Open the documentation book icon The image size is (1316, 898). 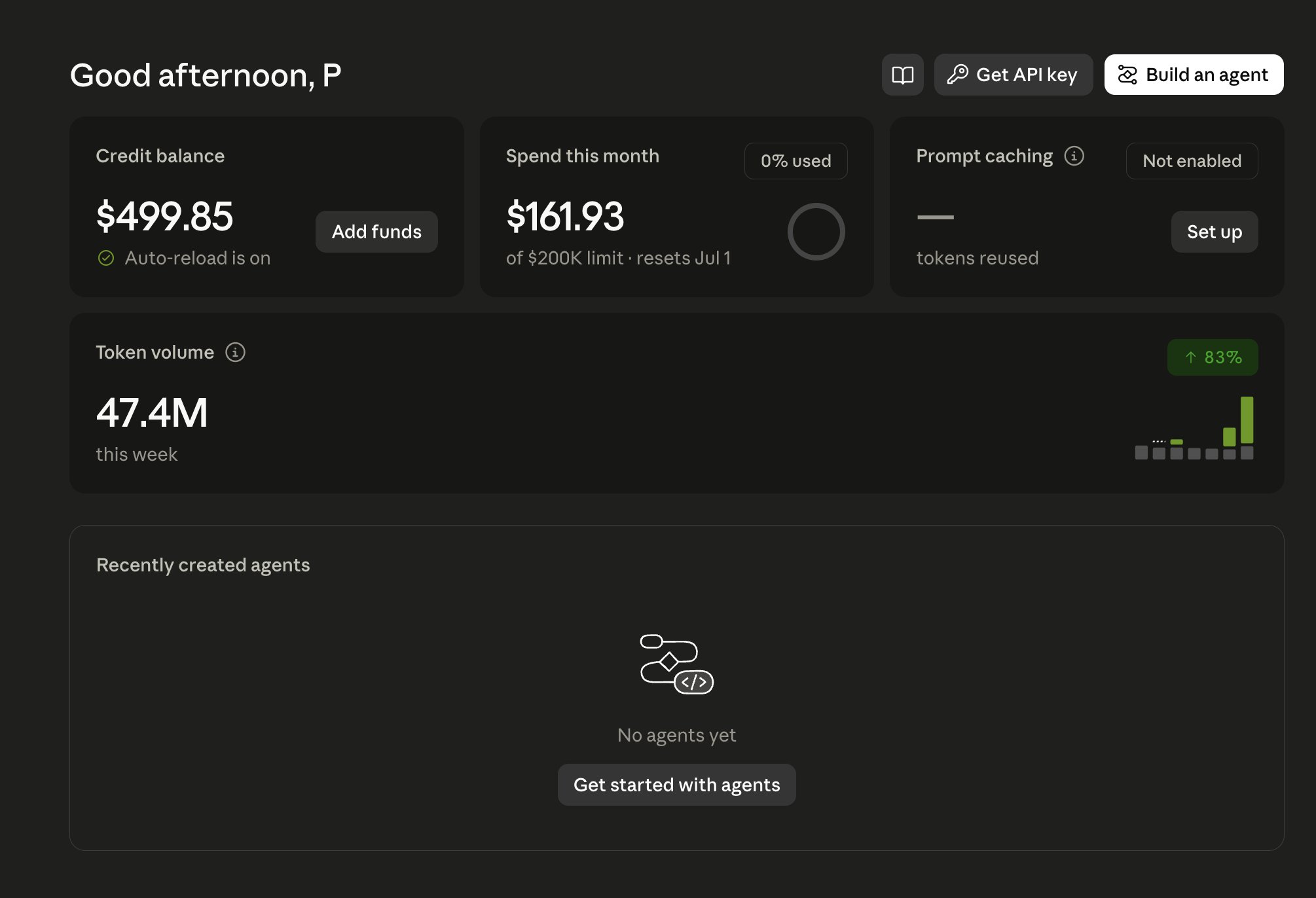902,75
